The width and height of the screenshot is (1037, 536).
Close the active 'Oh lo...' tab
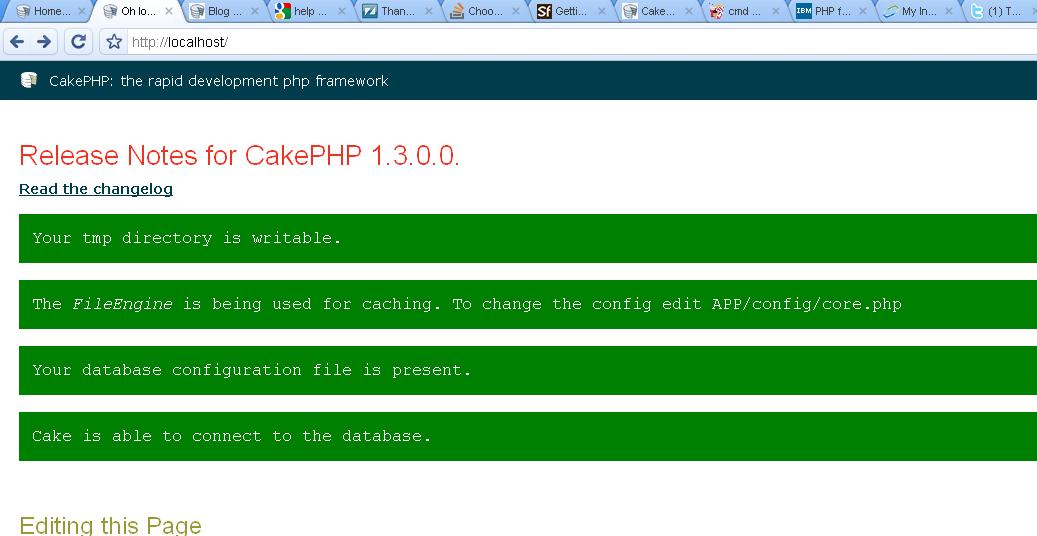click(x=169, y=12)
